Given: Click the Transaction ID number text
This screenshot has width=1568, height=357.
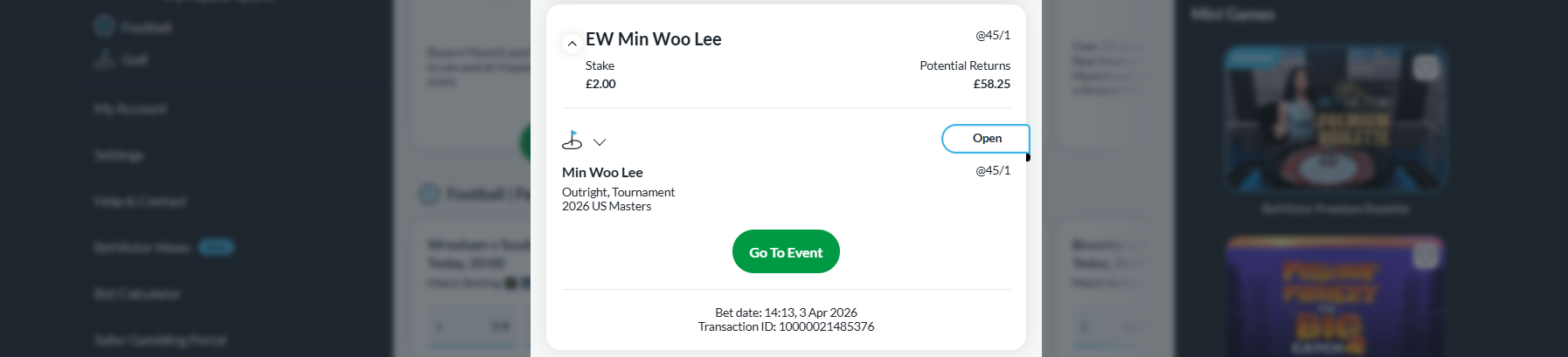Looking at the screenshot, I should [826, 326].
